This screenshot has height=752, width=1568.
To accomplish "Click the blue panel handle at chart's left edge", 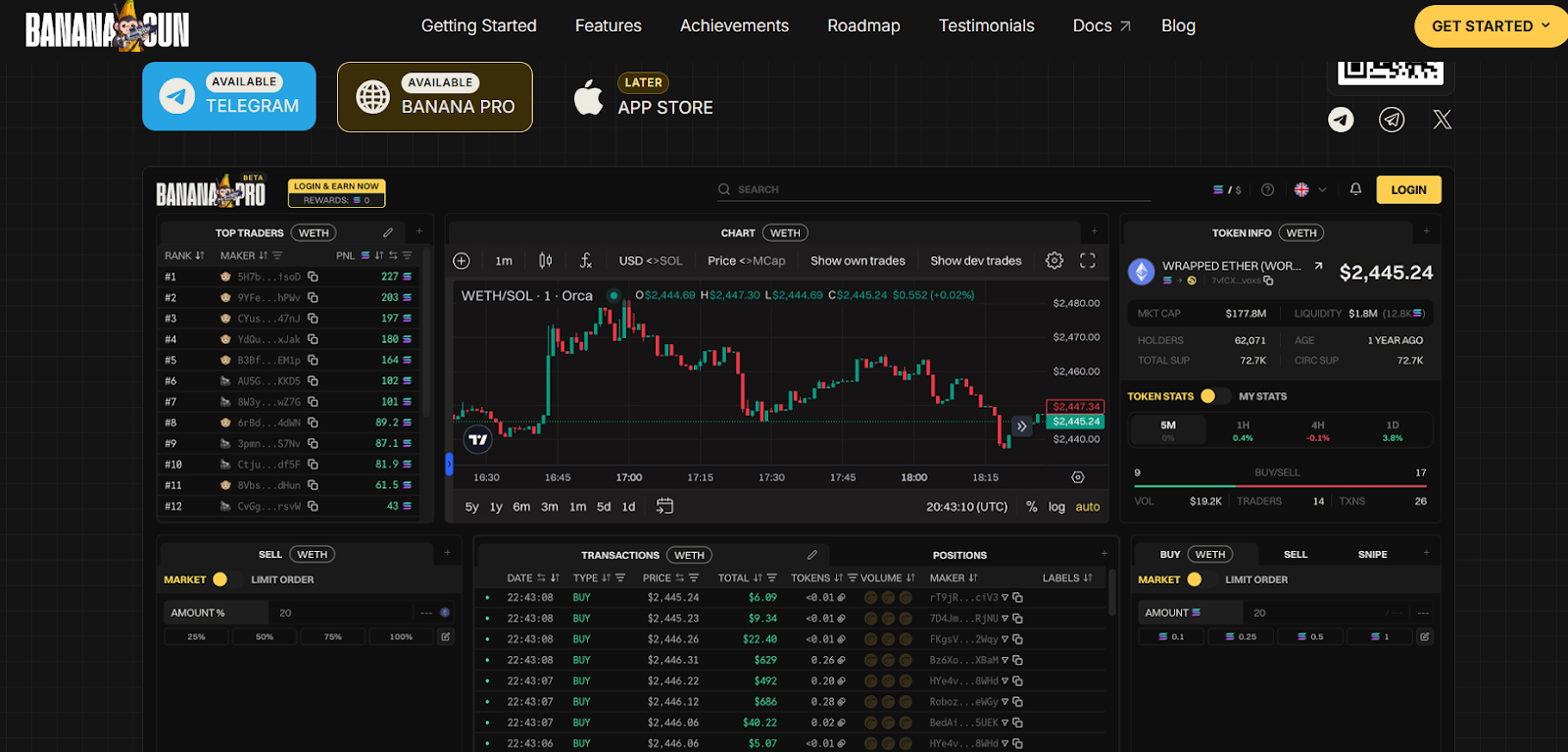I will point(449,464).
